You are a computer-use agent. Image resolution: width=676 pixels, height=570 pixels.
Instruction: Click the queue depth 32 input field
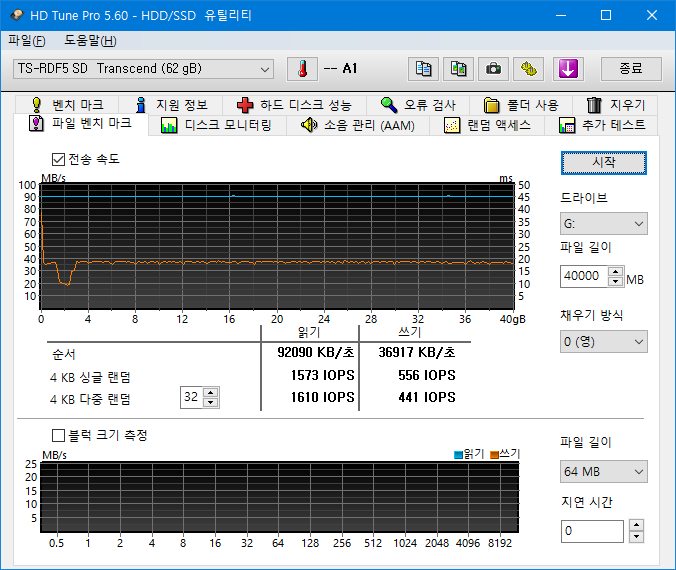point(191,397)
